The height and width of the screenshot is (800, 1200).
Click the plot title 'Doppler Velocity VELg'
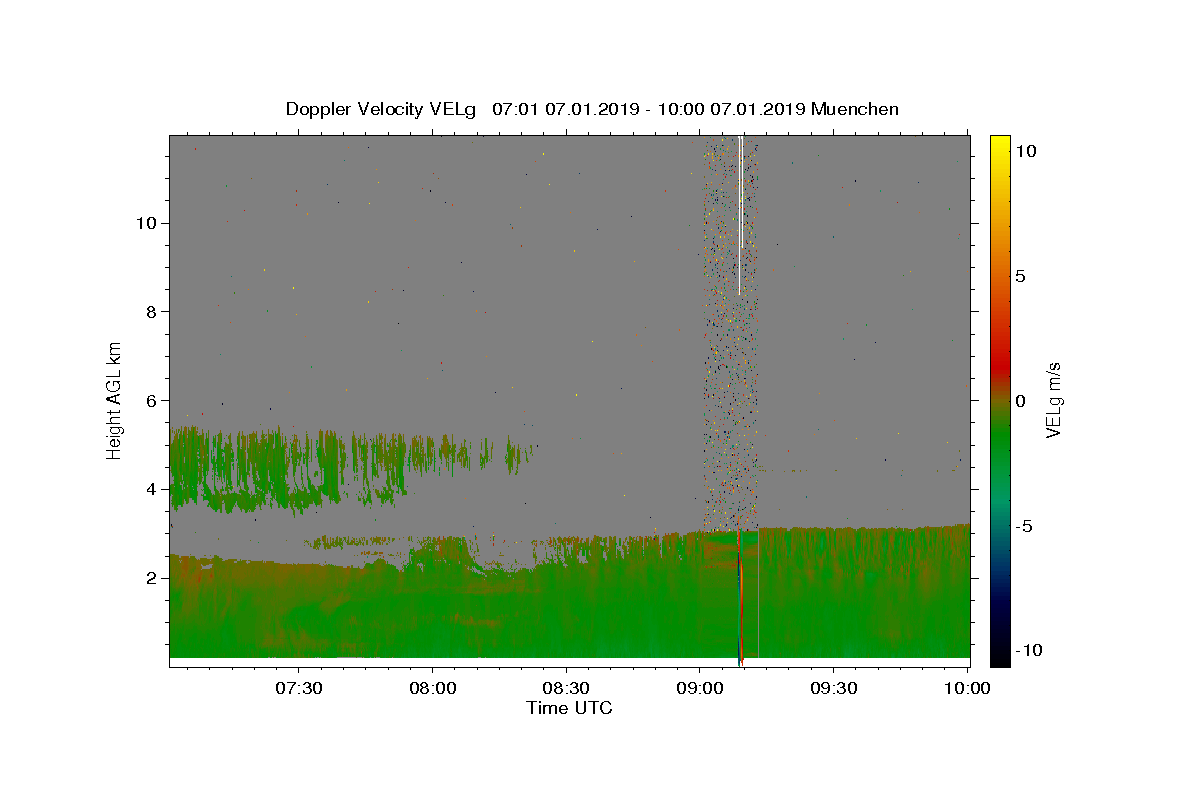click(x=381, y=109)
